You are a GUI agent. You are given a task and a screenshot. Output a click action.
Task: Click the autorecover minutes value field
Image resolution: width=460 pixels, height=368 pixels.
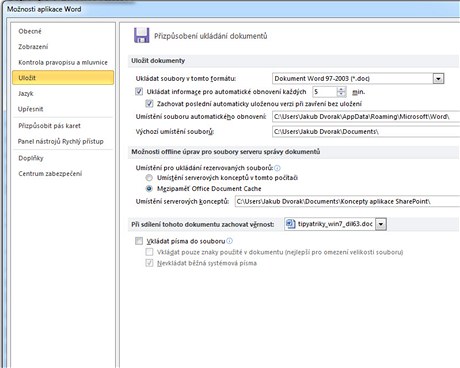[325, 91]
